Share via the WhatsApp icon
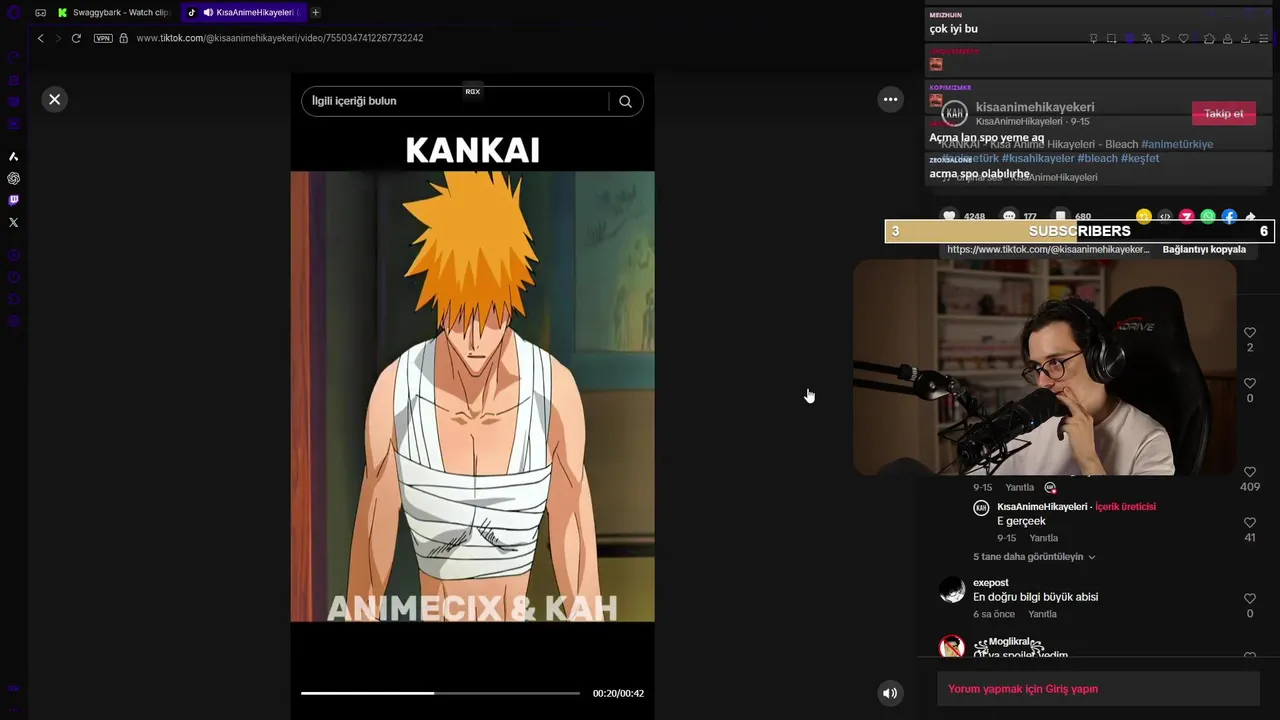The image size is (1280, 720). [x=1208, y=216]
